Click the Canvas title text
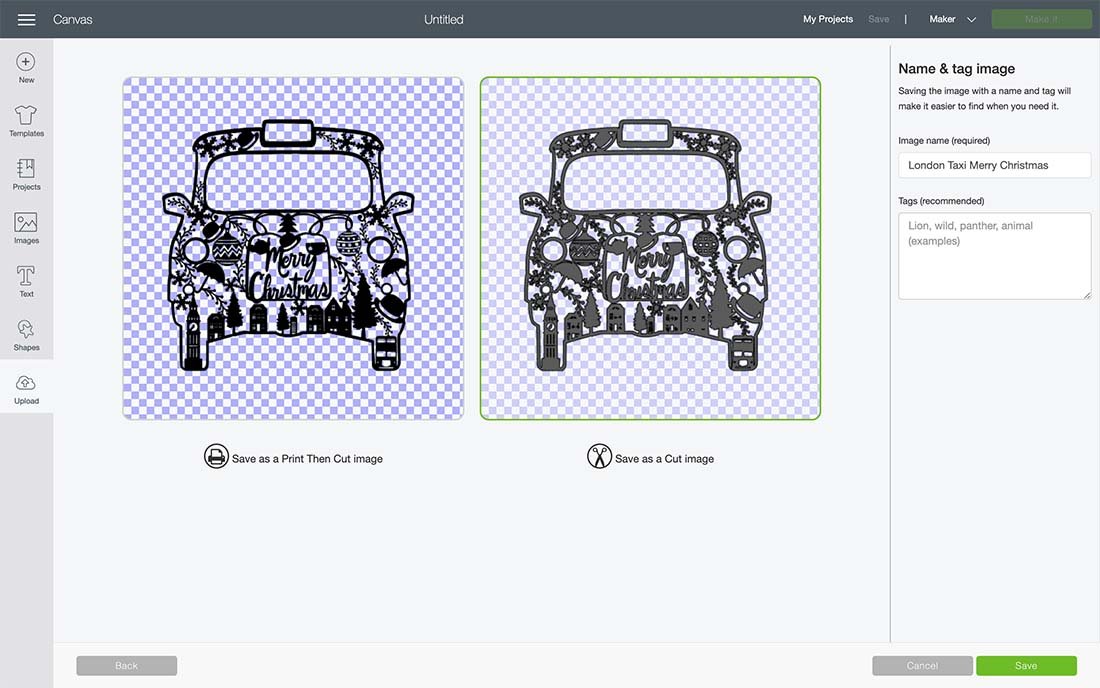The height and width of the screenshot is (688, 1100). pos(72,20)
